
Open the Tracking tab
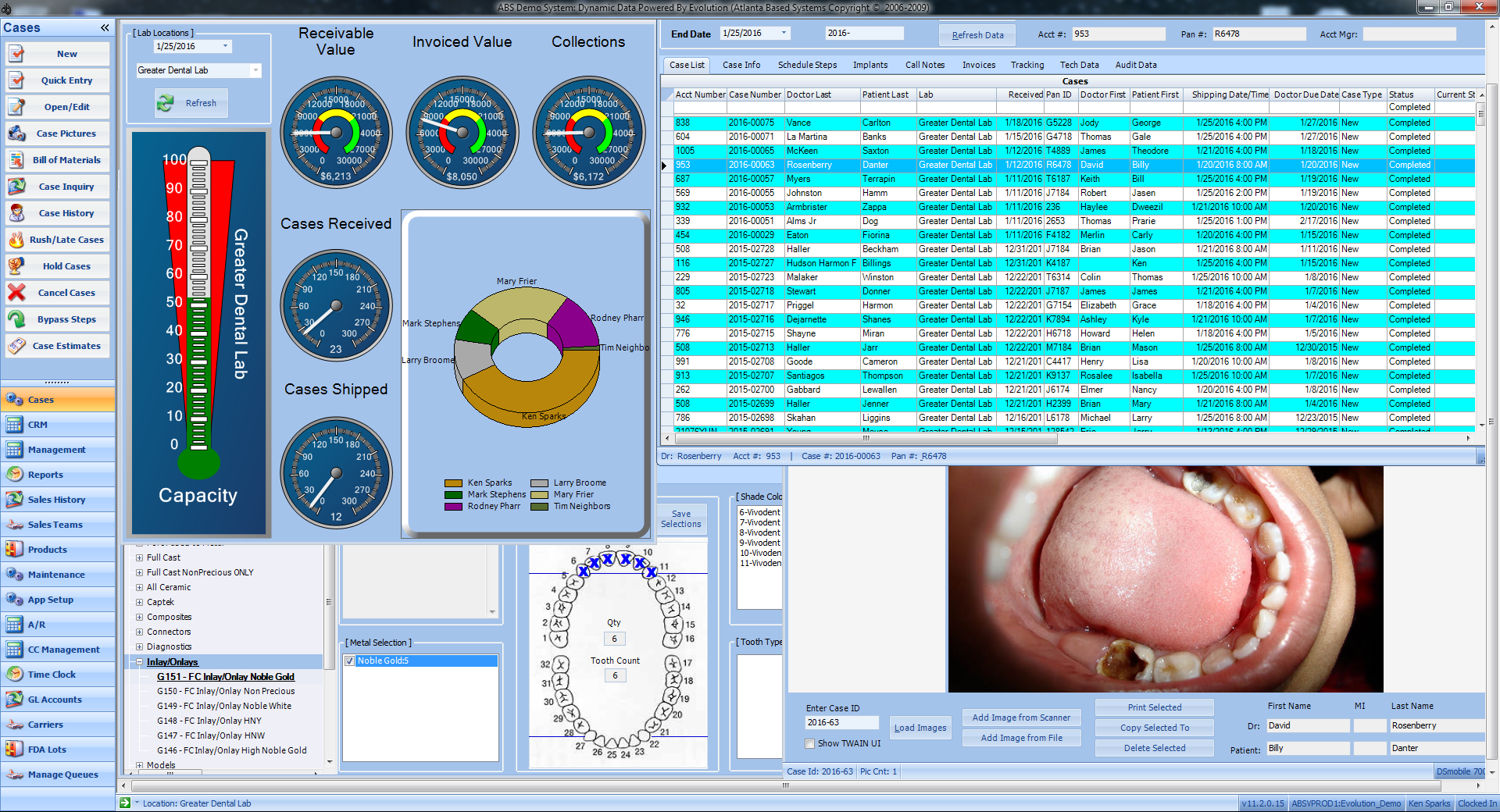click(x=1027, y=65)
